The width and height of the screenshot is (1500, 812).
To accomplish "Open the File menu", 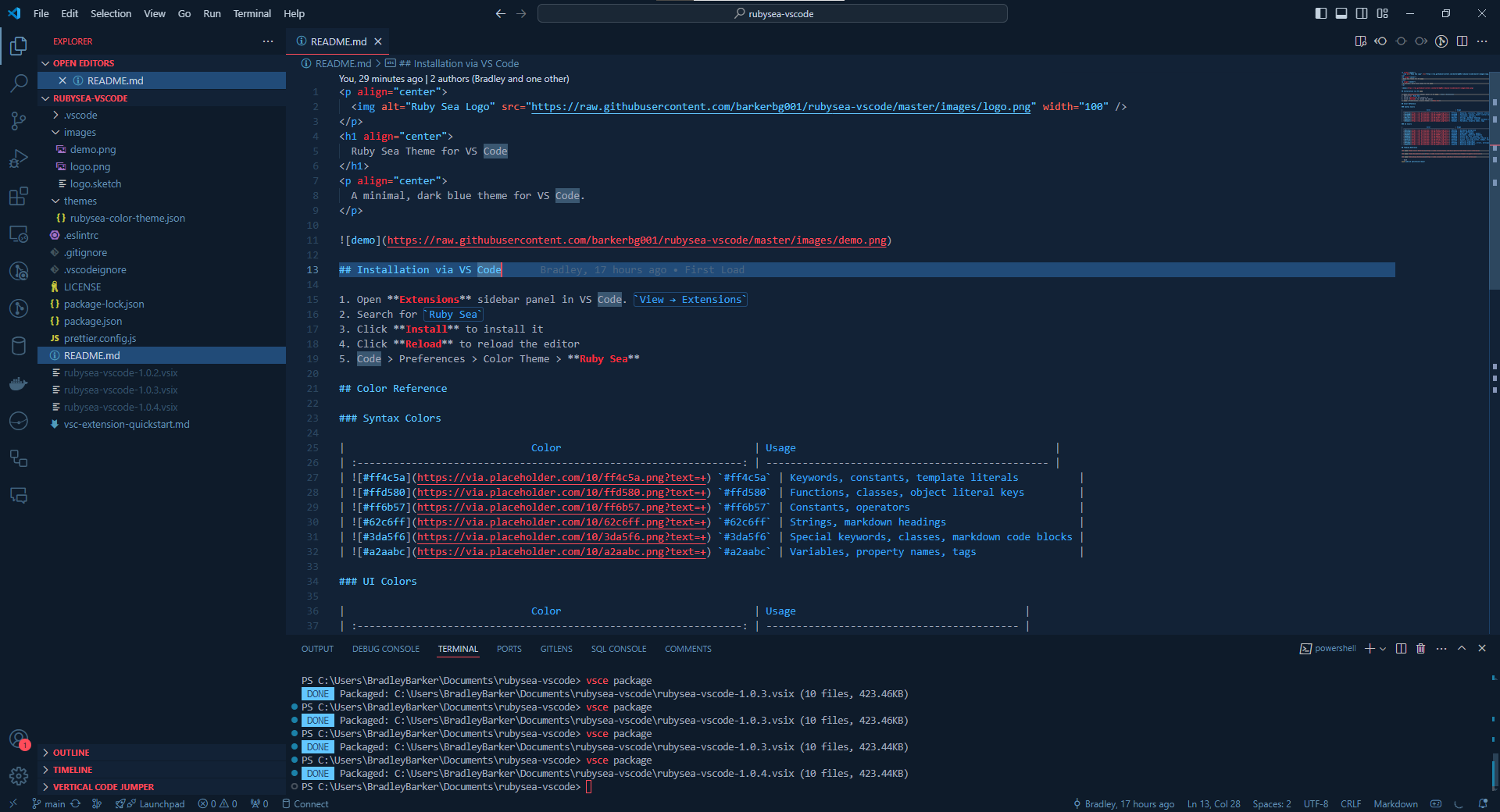I will pos(41,13).
